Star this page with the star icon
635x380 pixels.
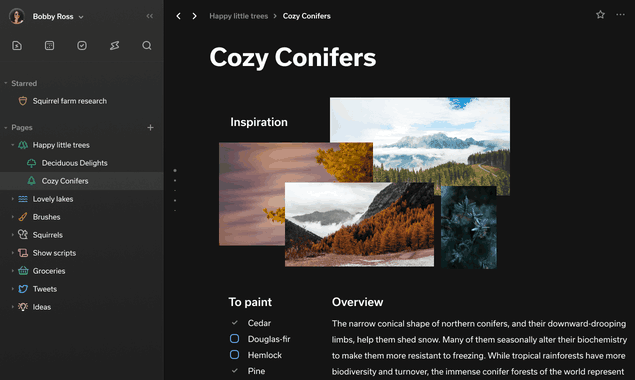pos(600,15)
